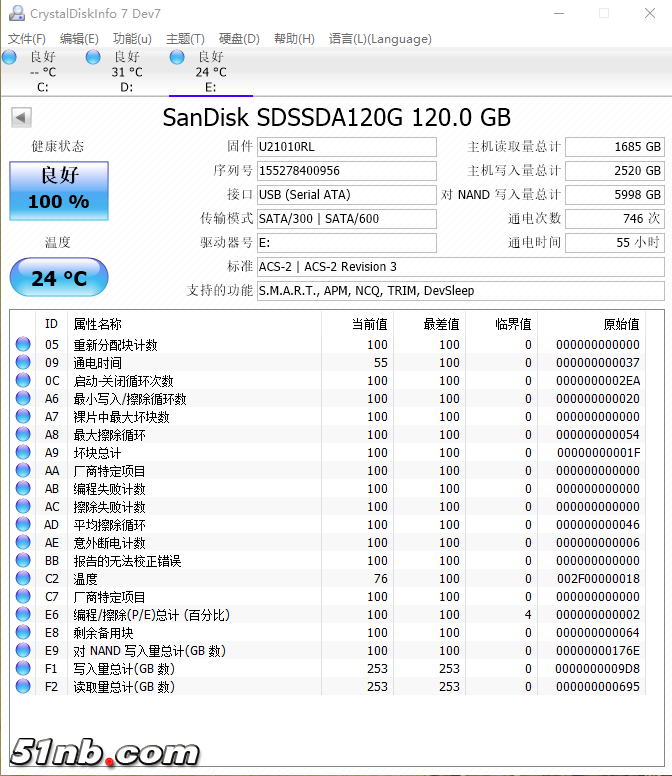This screenshot has width=672, height=776.
Task: Click the CrystalDiskInfo app icon in title bar
Action: [x=16, y=13]
